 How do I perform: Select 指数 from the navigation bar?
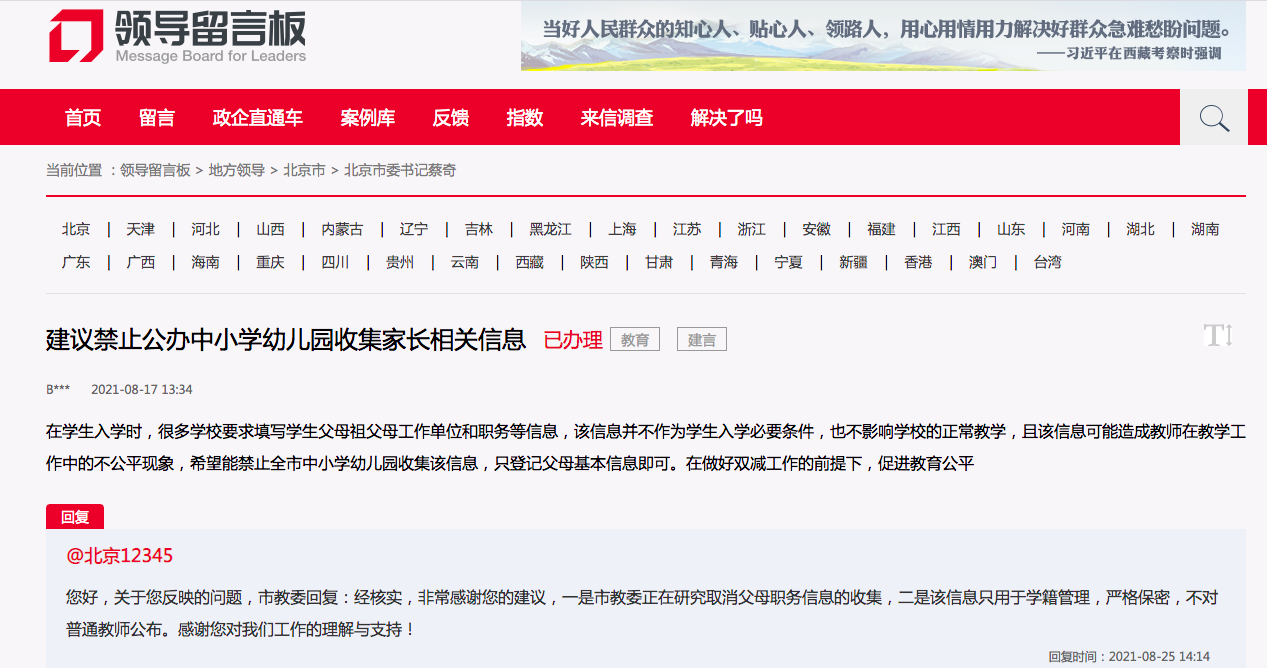coord(525,117)
